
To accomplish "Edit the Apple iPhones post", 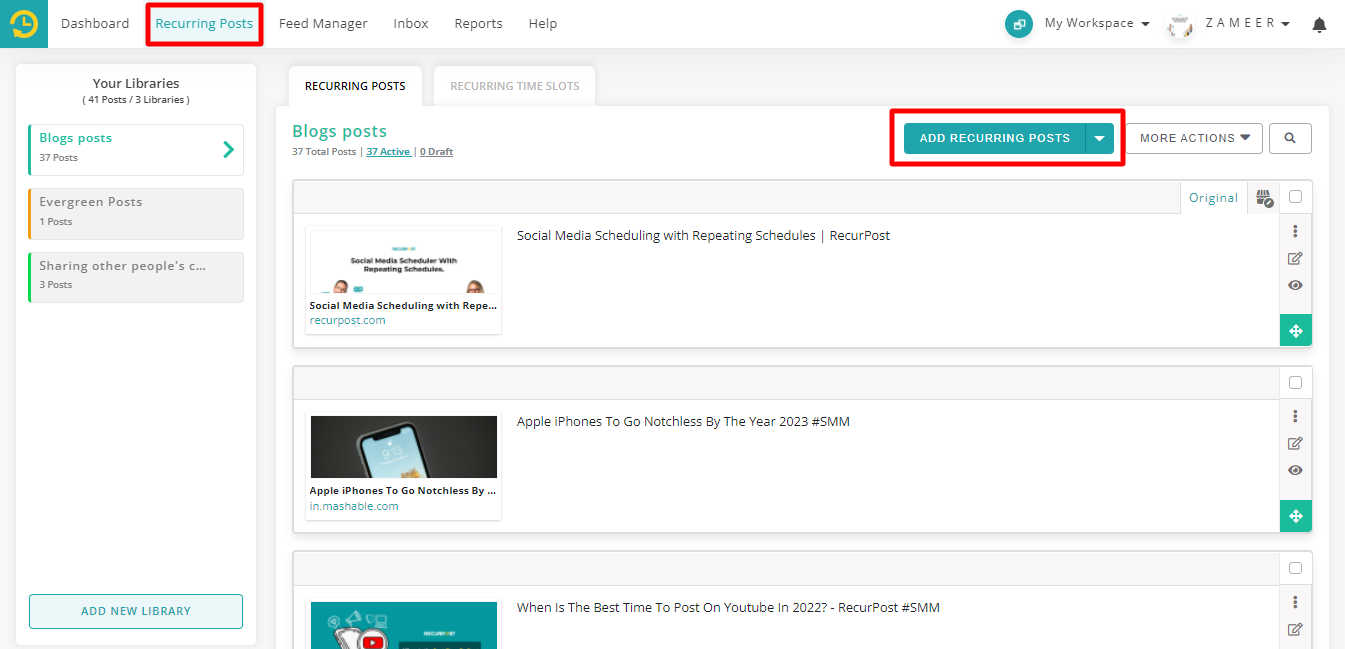I will click(x=1295, y=443).
